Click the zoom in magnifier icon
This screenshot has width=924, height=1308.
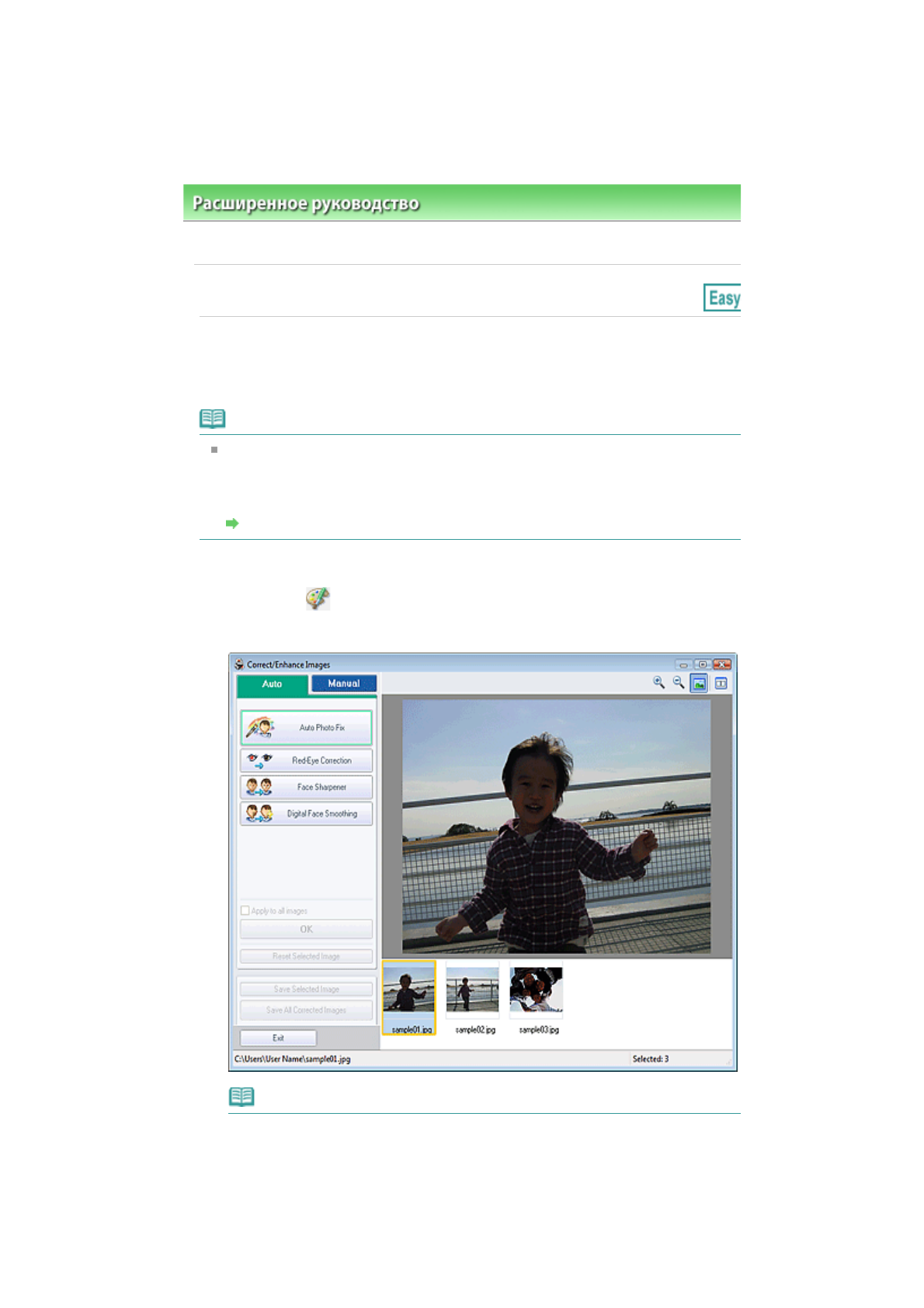658,683
